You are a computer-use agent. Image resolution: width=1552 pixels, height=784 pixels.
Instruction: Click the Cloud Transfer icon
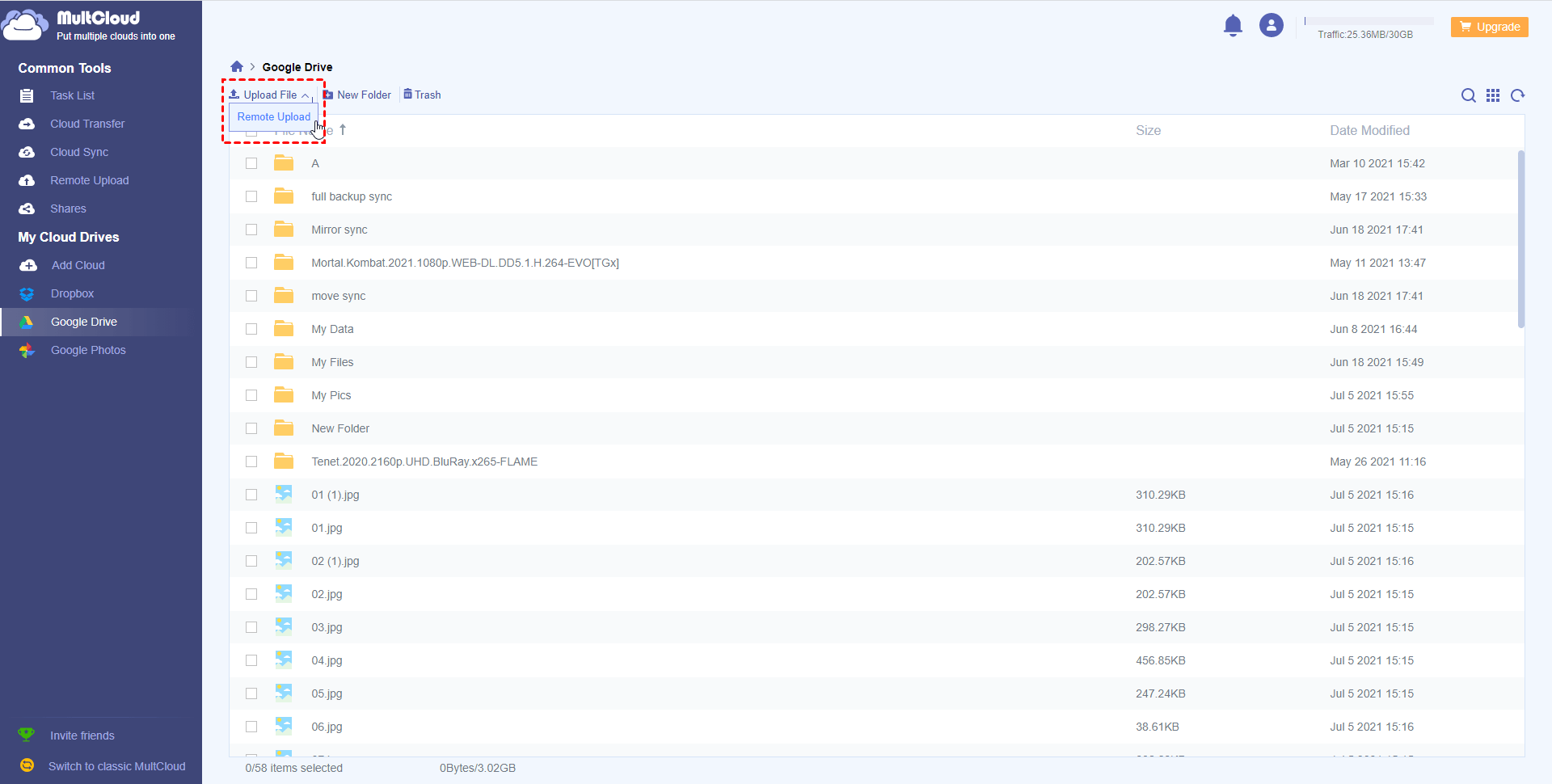tap(27, 124)
